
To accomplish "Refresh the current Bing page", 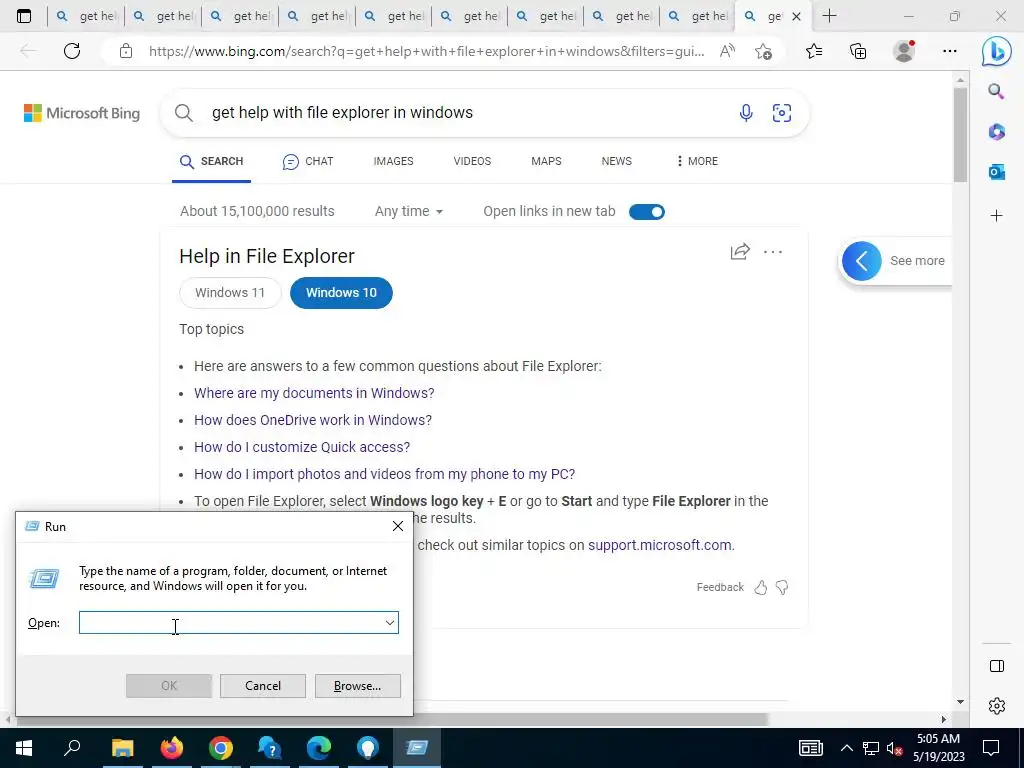I will [x=72, y=51].
